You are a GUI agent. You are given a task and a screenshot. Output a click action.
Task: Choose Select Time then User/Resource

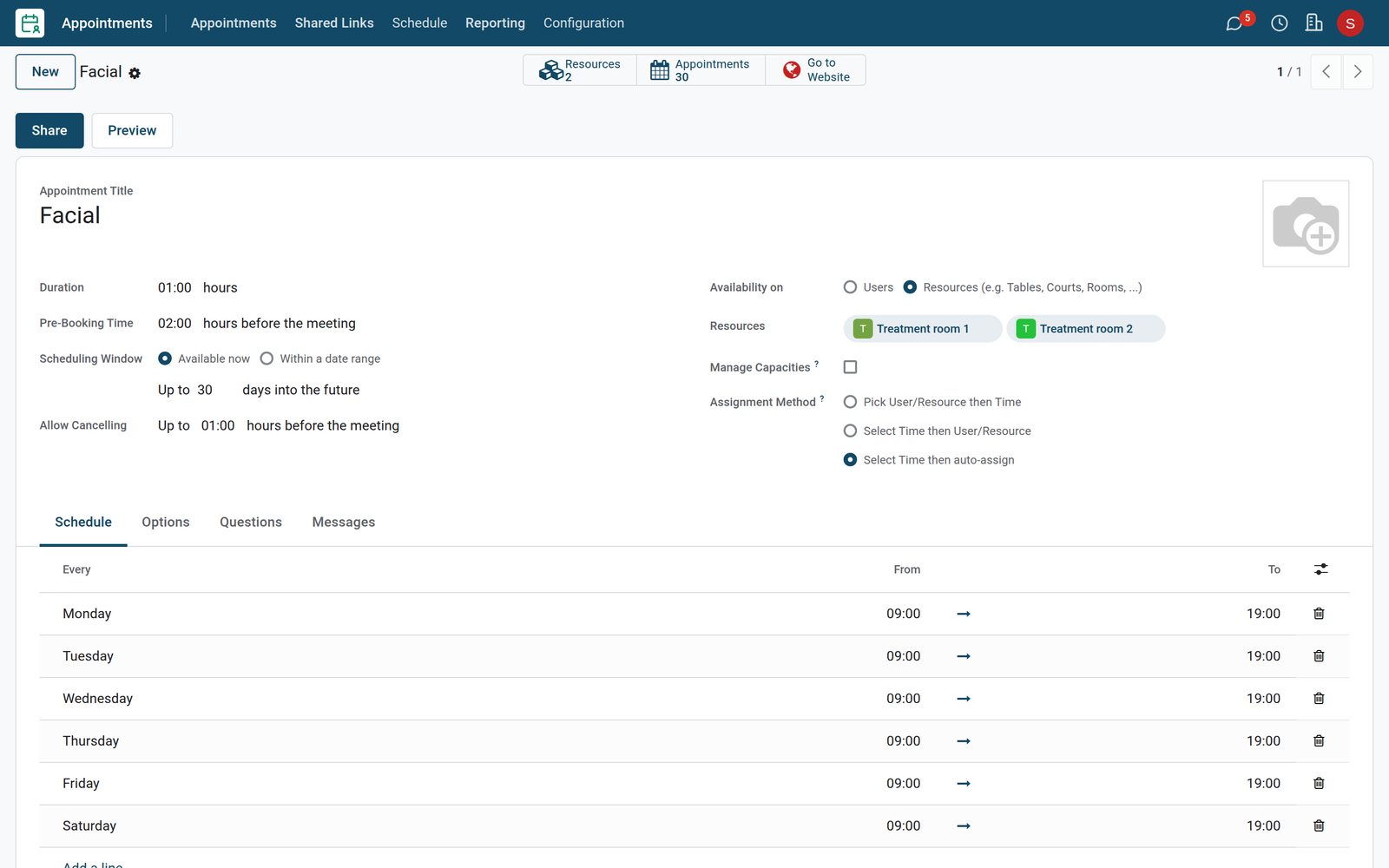tap(850, 431)
